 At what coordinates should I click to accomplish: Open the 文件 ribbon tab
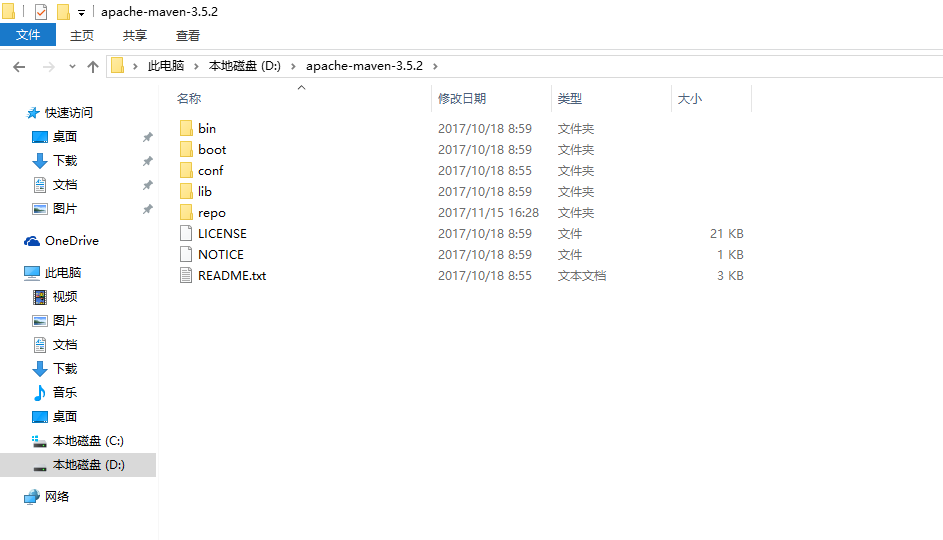[x=28, y=35]
